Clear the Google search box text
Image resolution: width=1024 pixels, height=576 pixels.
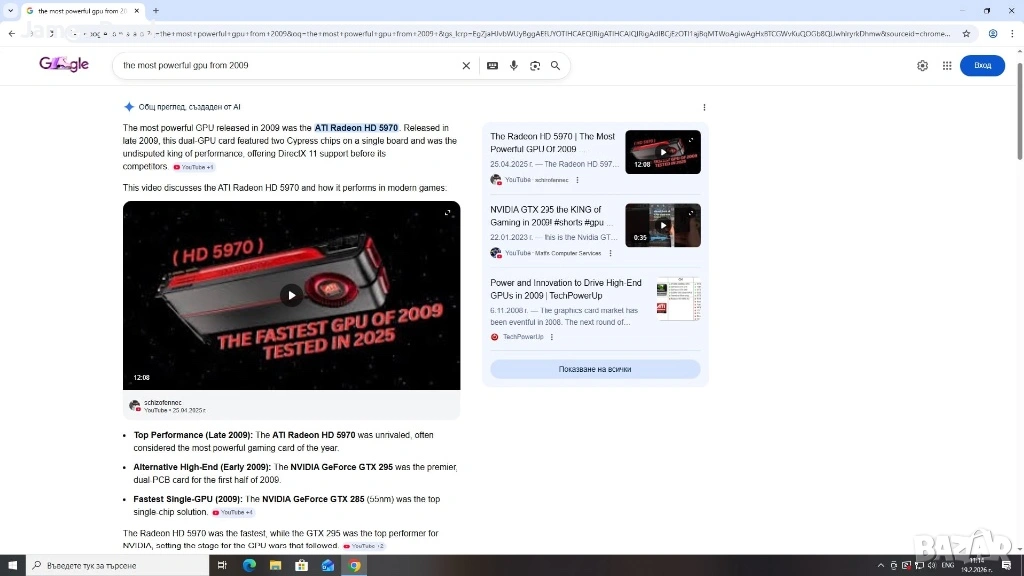point(466,66)
